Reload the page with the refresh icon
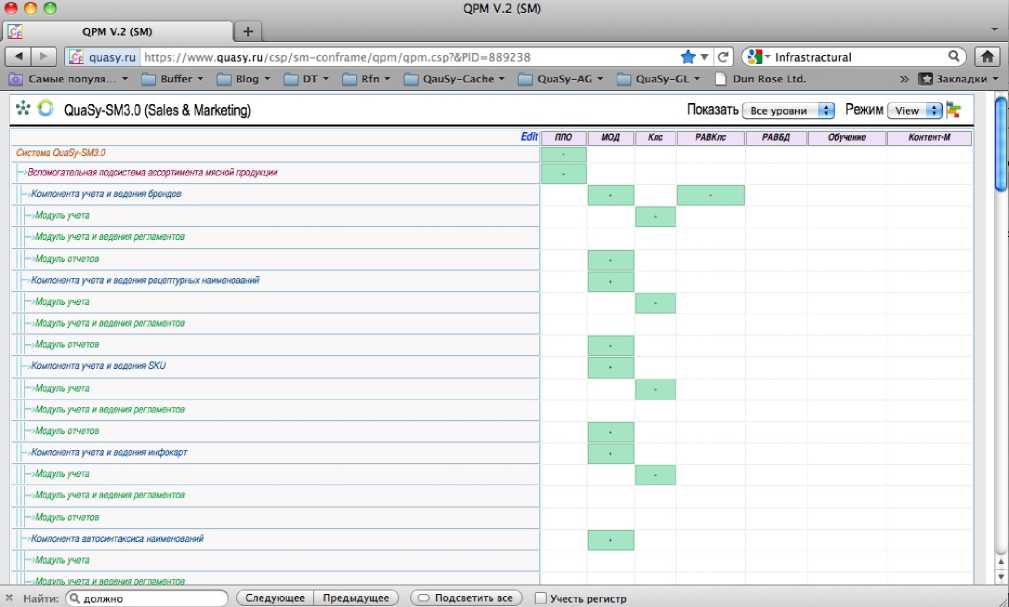Viewport: 1009px width, 607px height. [723, 57]
